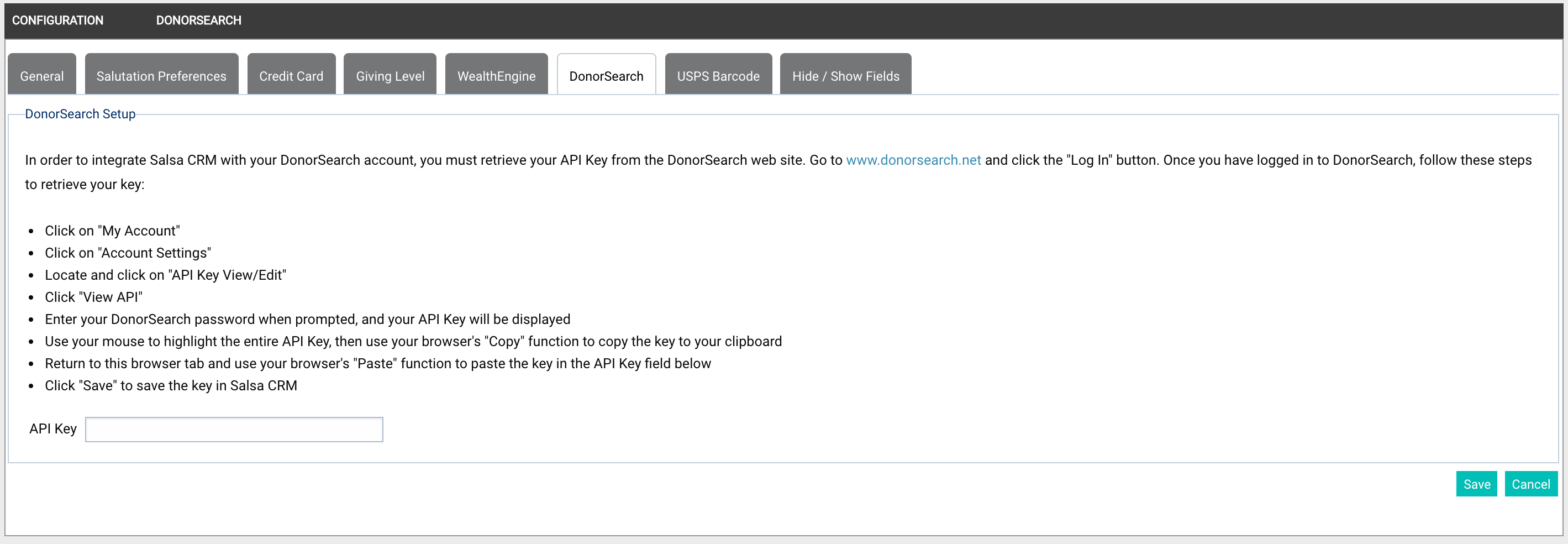This screenshot has height=544, width=1568.
Task: Click the 'Click "View API"' instruction line
Action: 94,297
